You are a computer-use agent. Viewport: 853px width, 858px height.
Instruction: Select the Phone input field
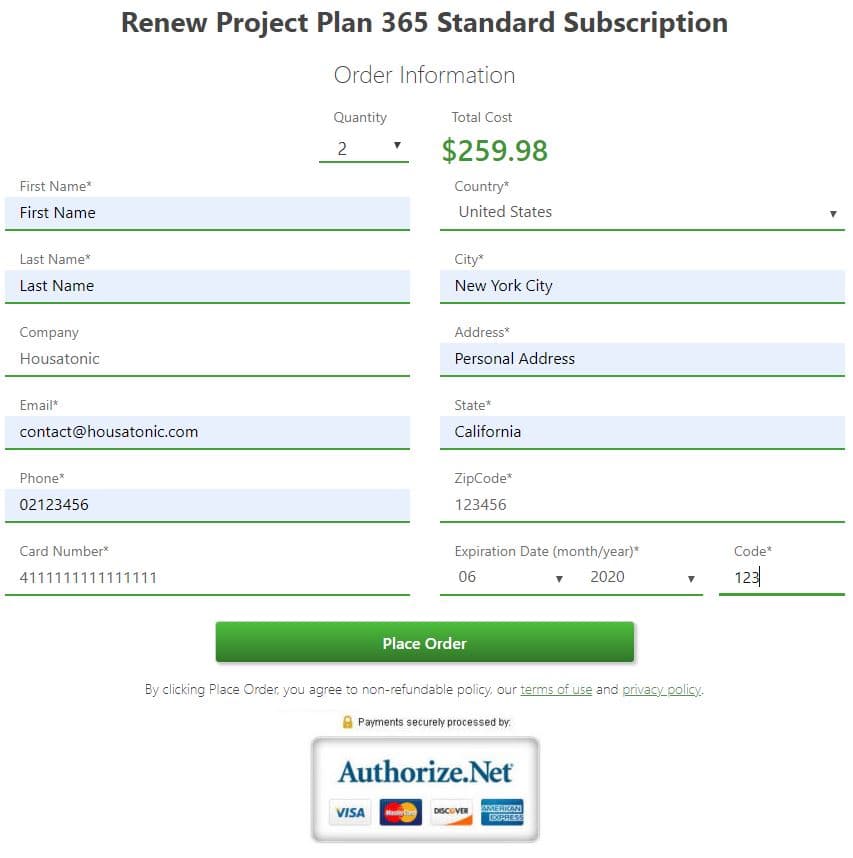207,504
